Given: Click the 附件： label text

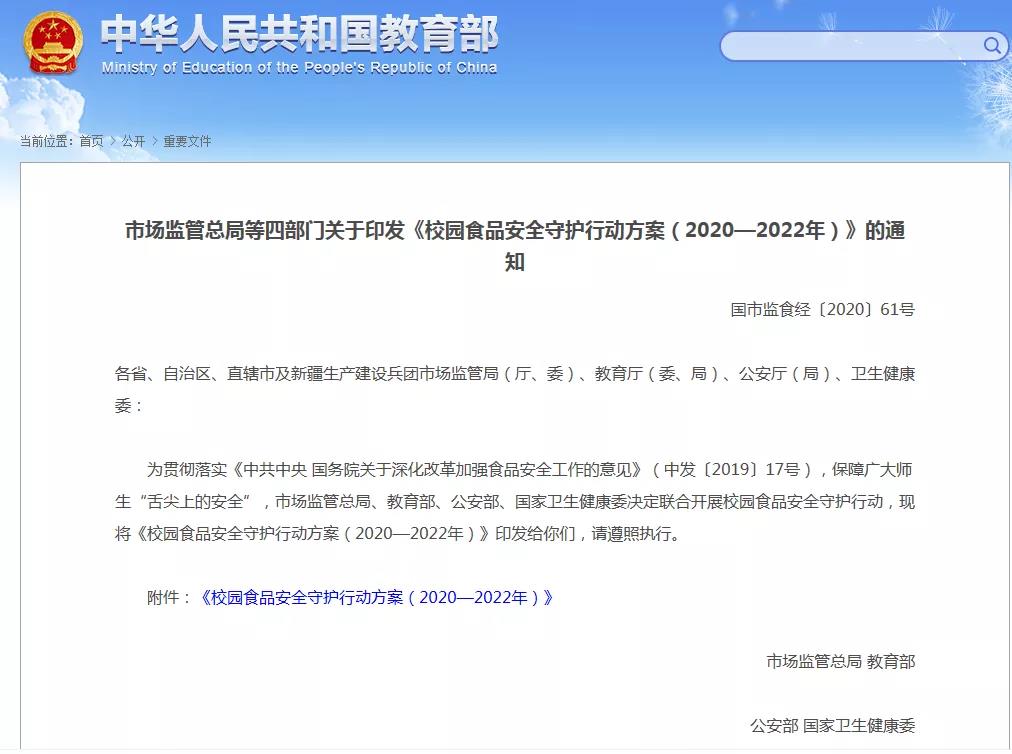Looking at the screenshot, I should point(170,597).
